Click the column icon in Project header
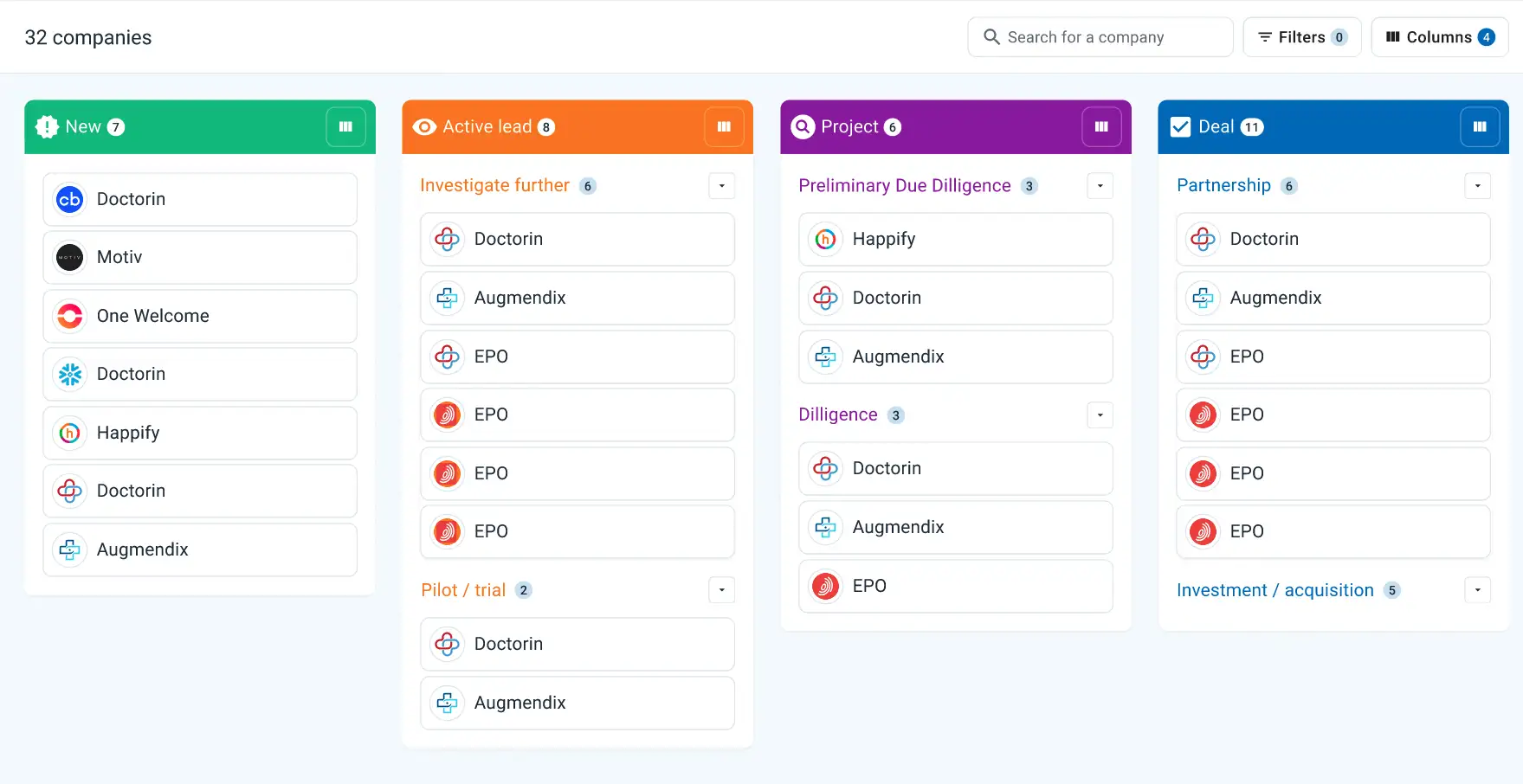Screen dimensions: 1523x784 coord(1101,127)
